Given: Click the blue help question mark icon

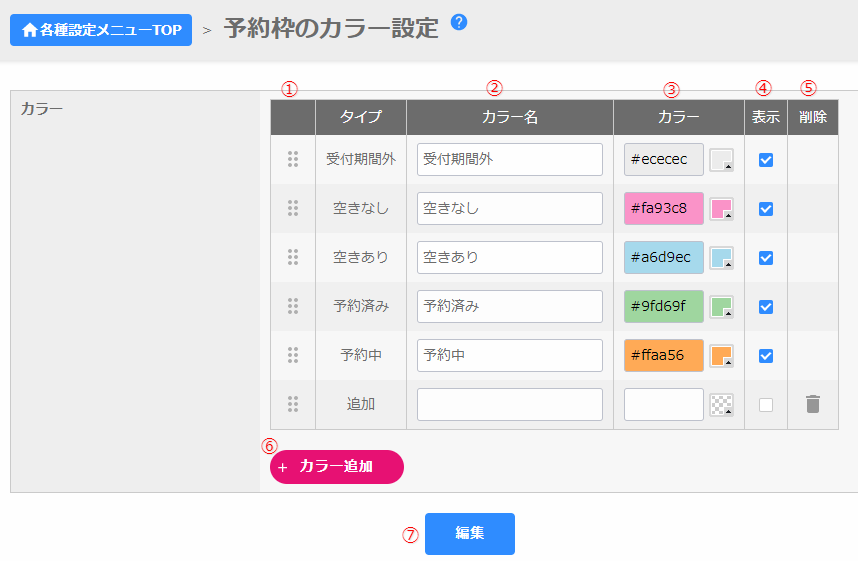Looking at the screenshot, I should (459, 22).
